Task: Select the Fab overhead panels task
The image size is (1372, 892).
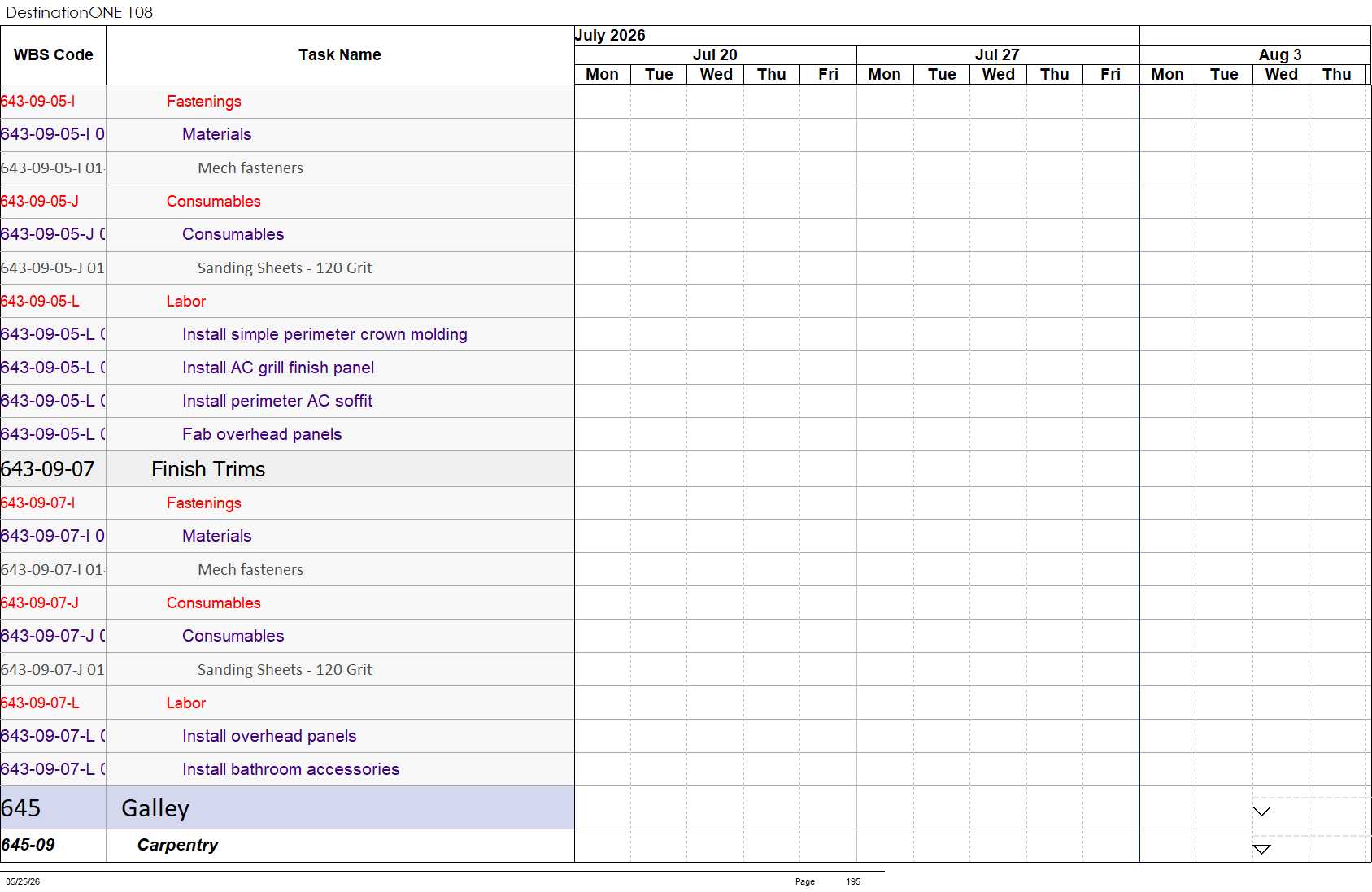Action: pyautogui.click(x=262, y=434)
